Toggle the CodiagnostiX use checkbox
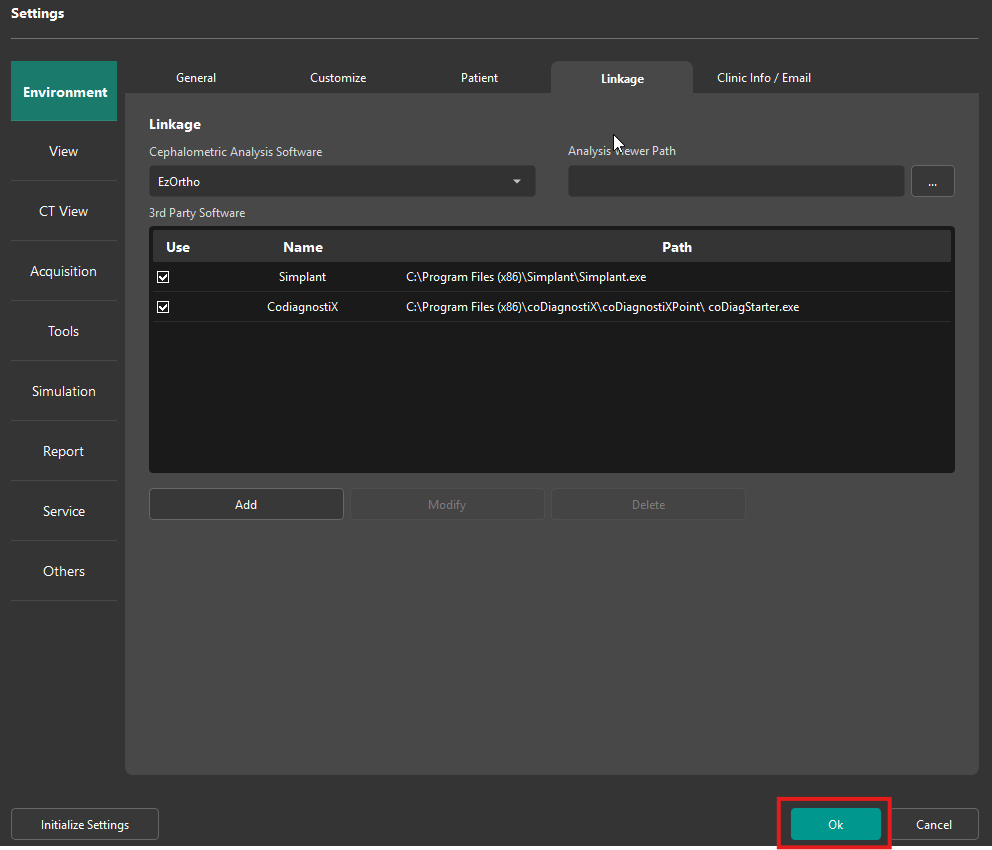Image resolution: width=992 pixels, height=850 pixels. click(x=163, y=307)
